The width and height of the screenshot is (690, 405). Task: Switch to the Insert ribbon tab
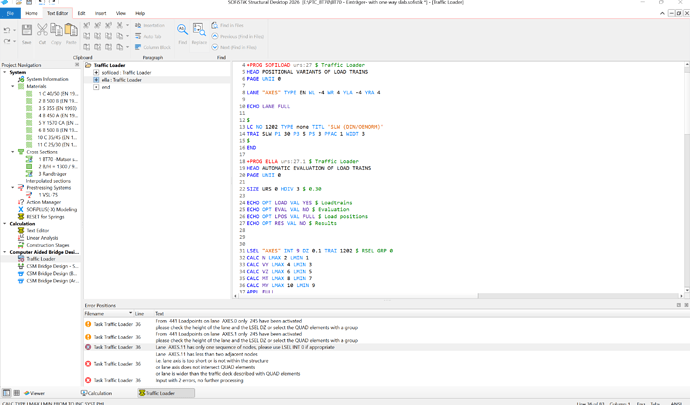100,13
